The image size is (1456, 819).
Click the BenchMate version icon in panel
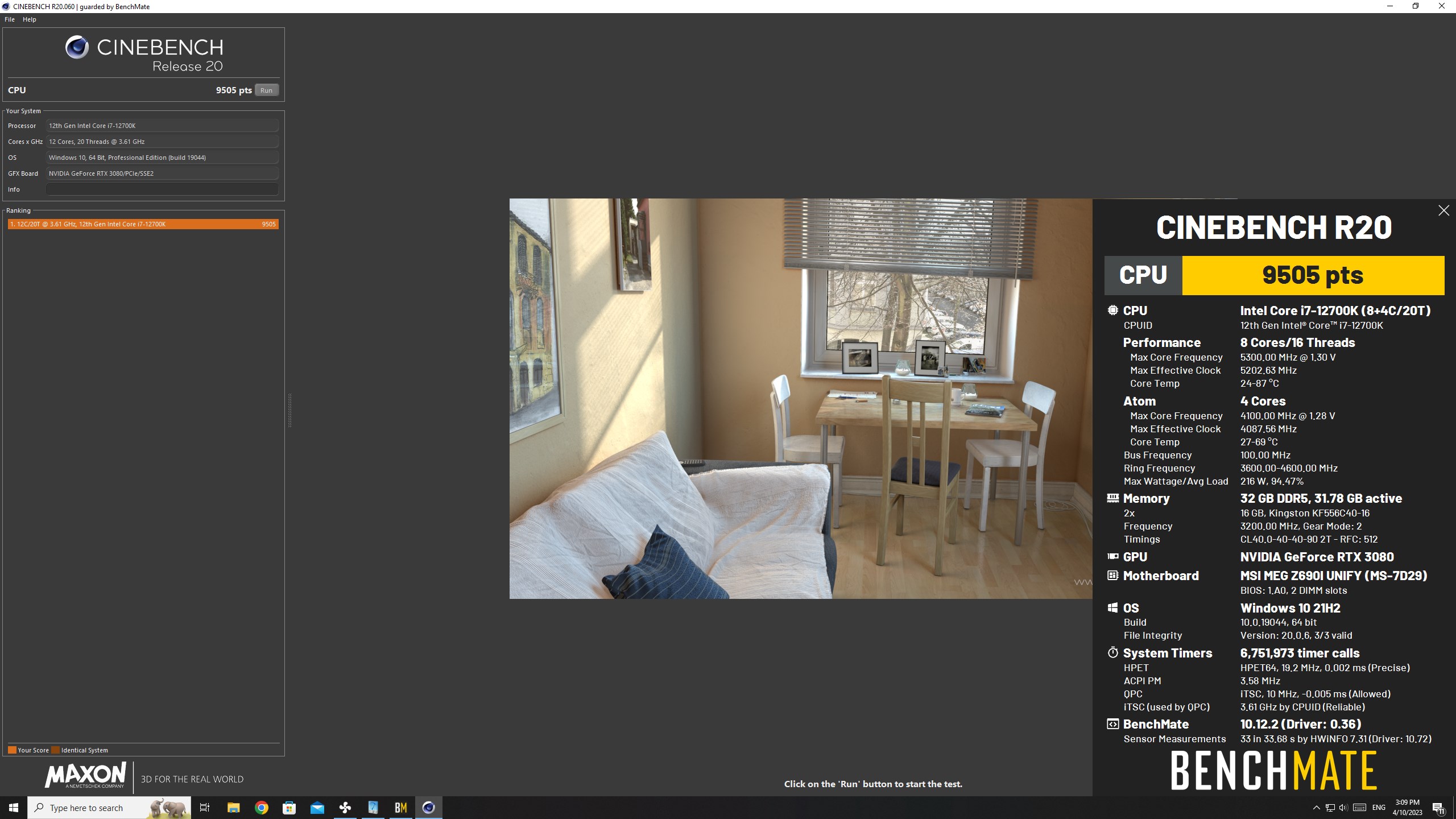[1112, 723]
